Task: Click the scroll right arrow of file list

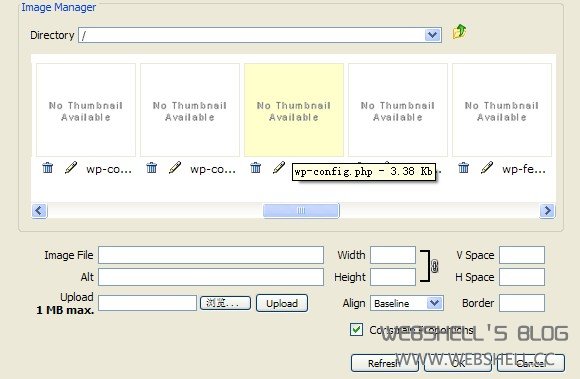Action: pyautogui.click(x=547, y=210)
